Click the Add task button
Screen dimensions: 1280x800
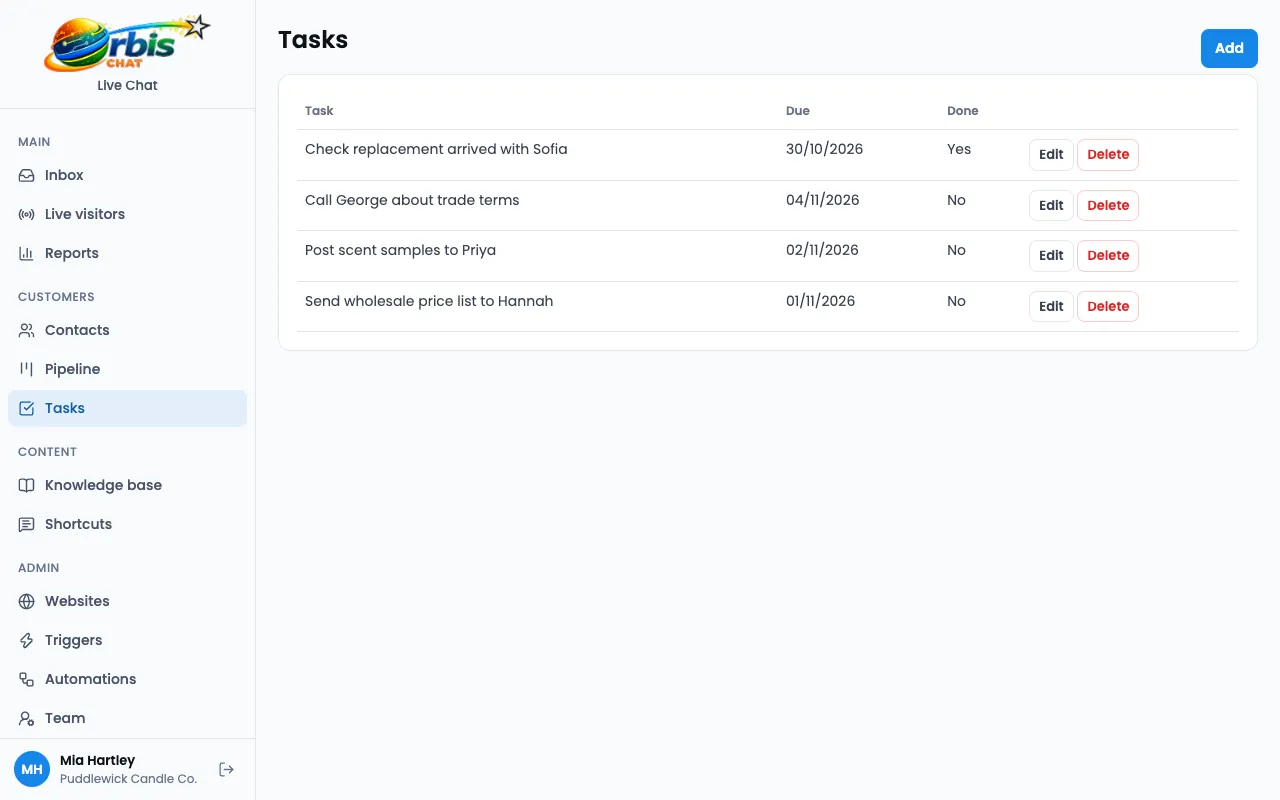point(1229,48)
